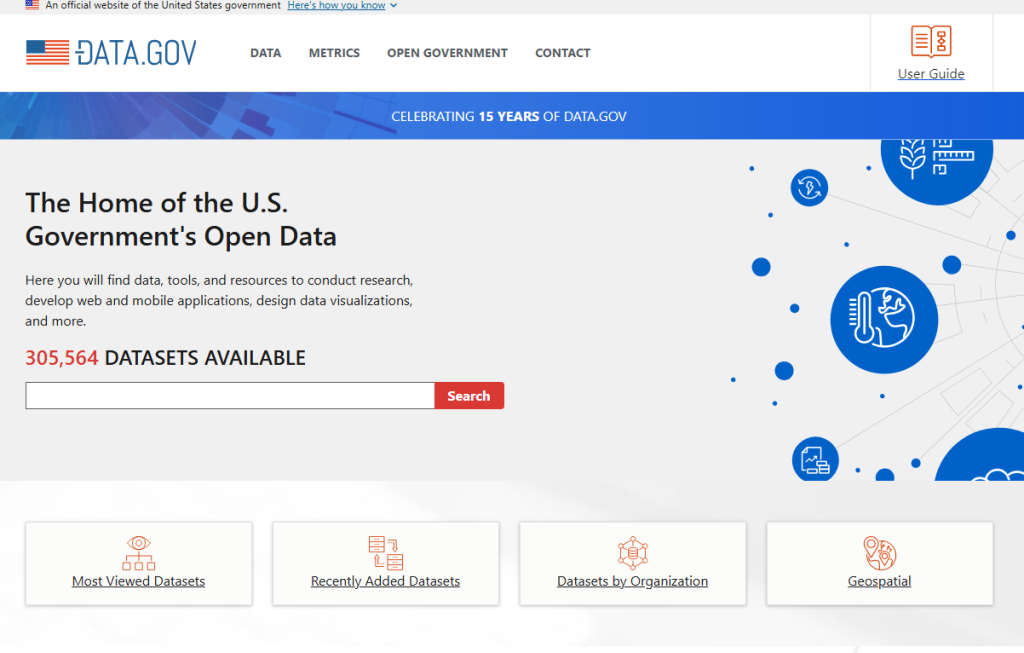Select the cloud circle icon
This screenshot has width=1024, height=653.
click(980, 455)
